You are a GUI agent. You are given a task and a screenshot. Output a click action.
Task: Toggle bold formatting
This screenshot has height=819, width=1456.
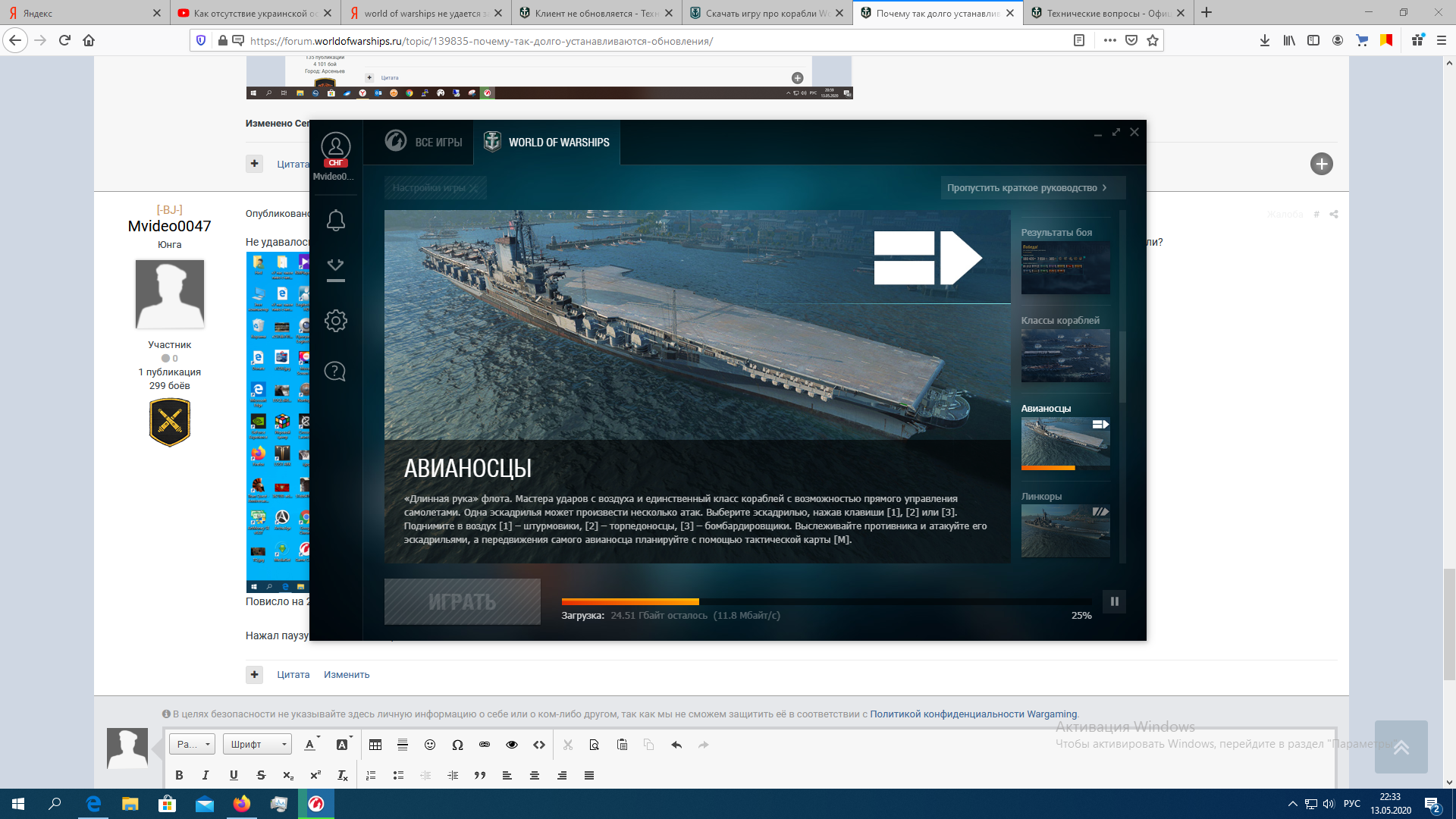pyautogui.click(x=179, y=775)
